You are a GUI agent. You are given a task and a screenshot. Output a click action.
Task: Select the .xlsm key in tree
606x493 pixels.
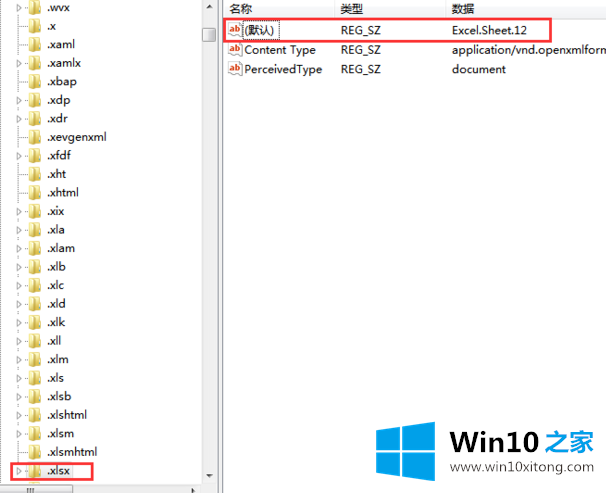click(x=62, y=433)
